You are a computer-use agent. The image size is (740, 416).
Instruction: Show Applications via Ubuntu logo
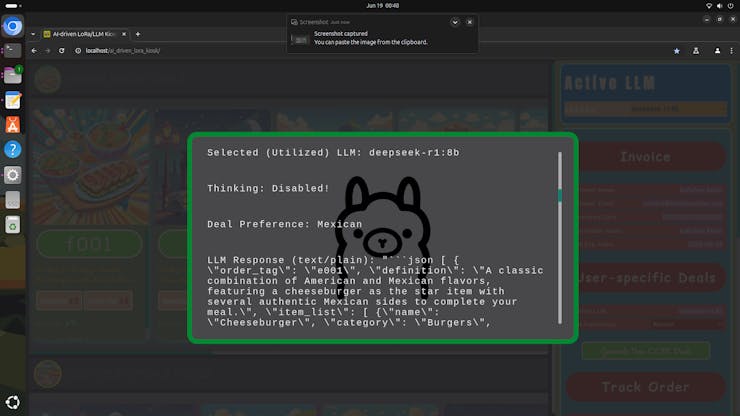pos(13,402)
